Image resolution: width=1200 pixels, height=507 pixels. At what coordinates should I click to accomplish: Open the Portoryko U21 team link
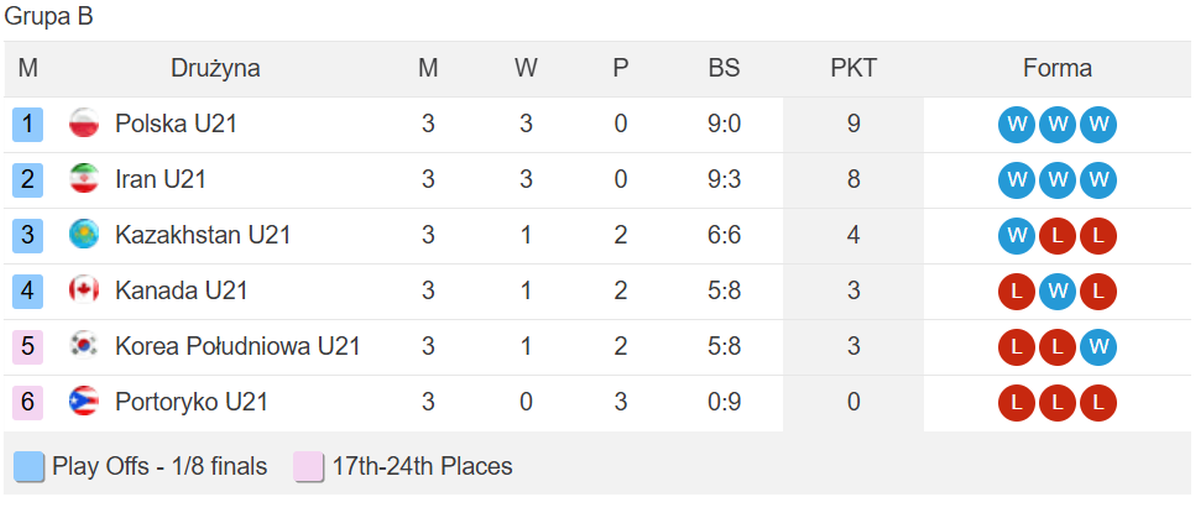(192, 402)
